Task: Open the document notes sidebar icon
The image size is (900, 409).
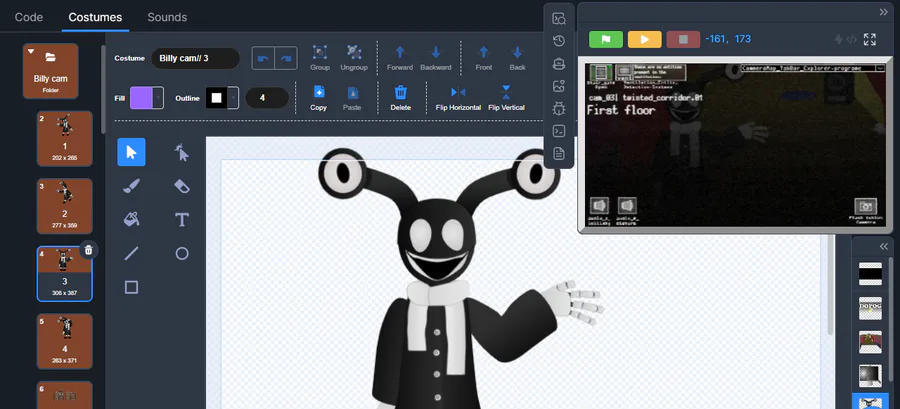Action: pyautogui.click(x=558, y=153)
